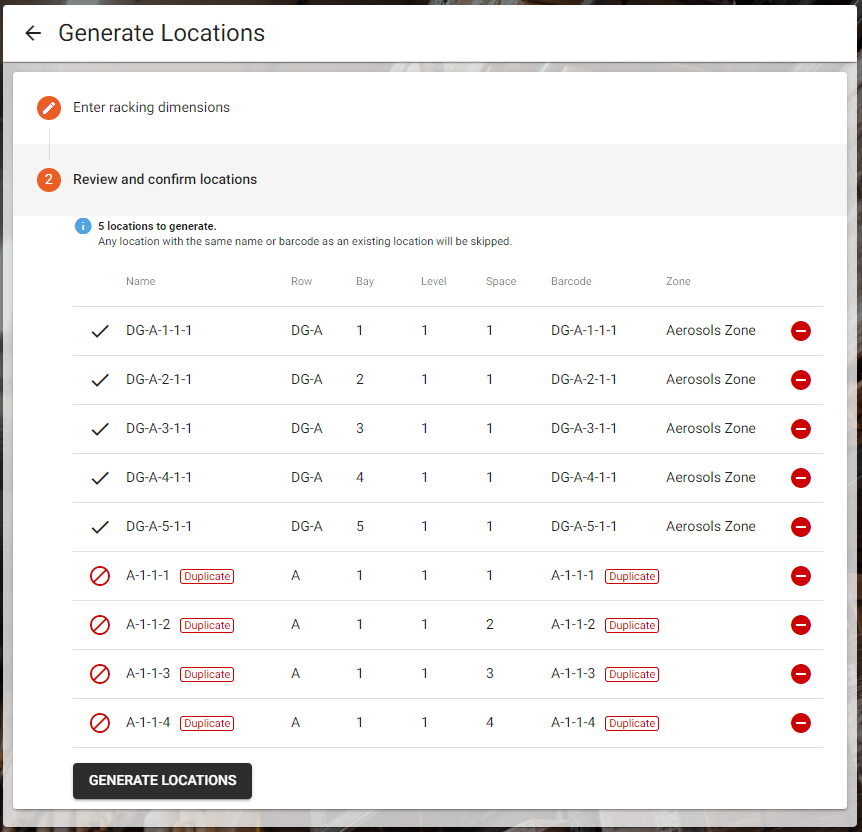Click the Name column header
The image size is (862, 832).
141,282
